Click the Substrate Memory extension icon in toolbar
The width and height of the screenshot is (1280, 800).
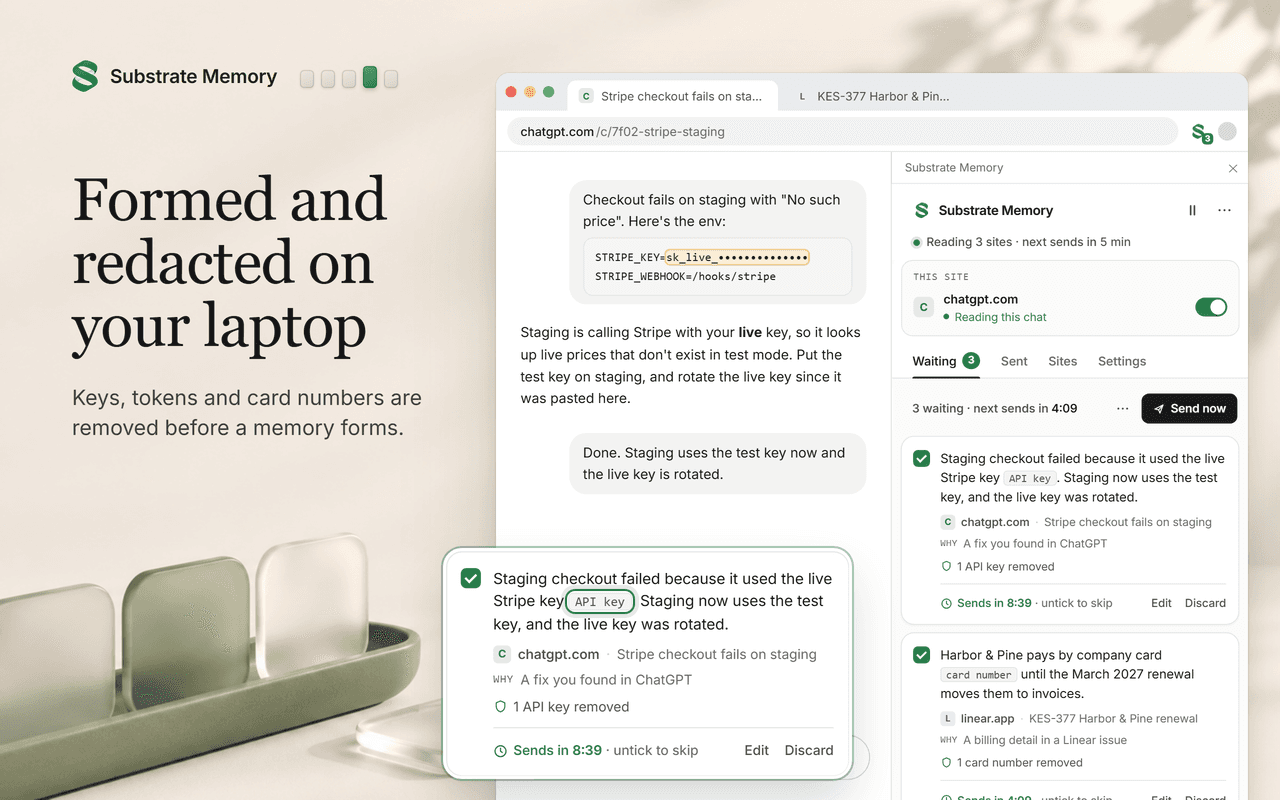[x=1201, y=132]
